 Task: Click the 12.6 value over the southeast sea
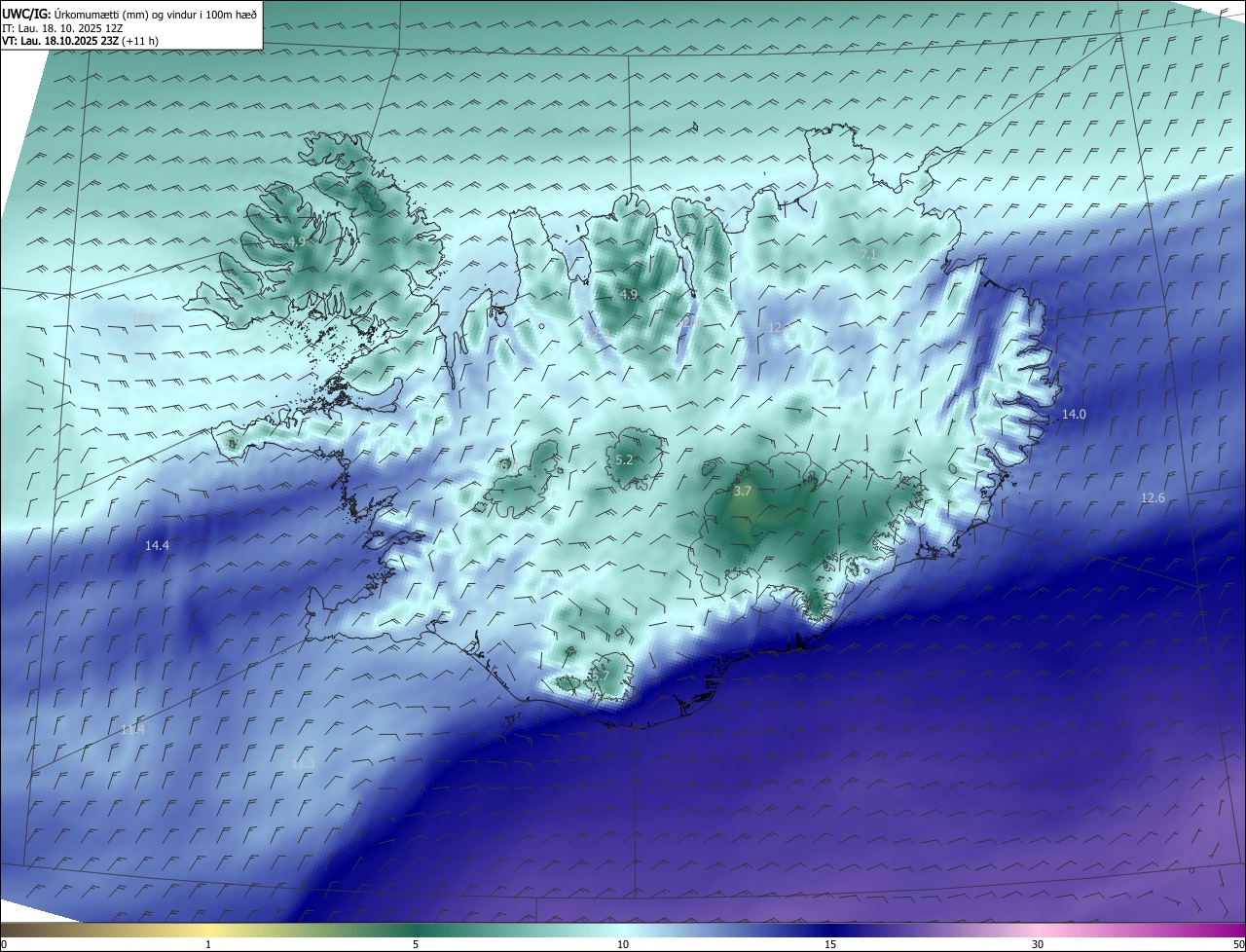(1153, 498)
